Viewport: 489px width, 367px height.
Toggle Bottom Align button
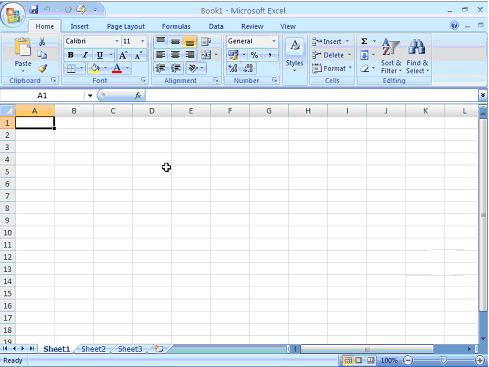click(190, 41)
